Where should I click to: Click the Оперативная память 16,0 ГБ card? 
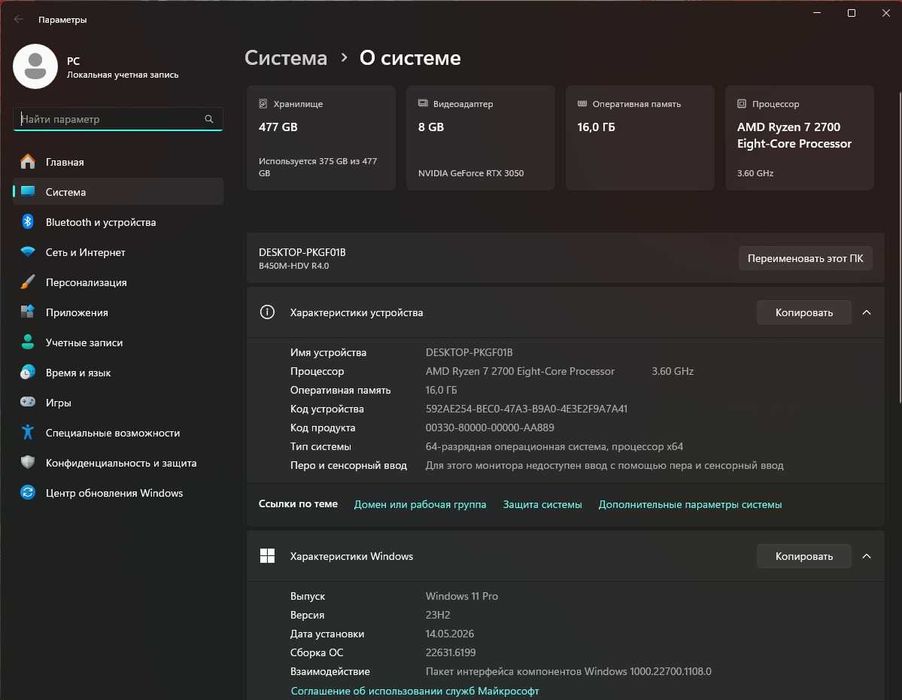pos(640,137)
